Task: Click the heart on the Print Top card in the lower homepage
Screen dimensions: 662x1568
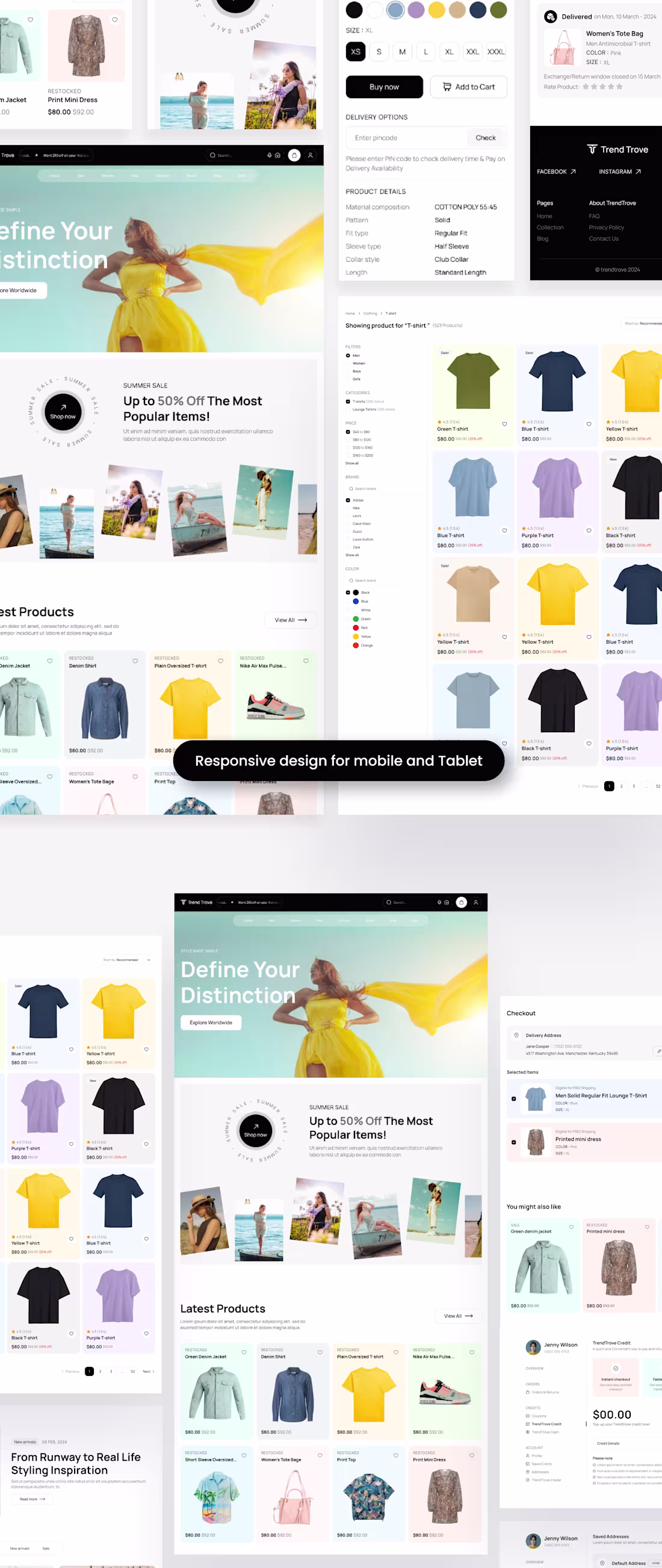Action: click(395, 1455)
